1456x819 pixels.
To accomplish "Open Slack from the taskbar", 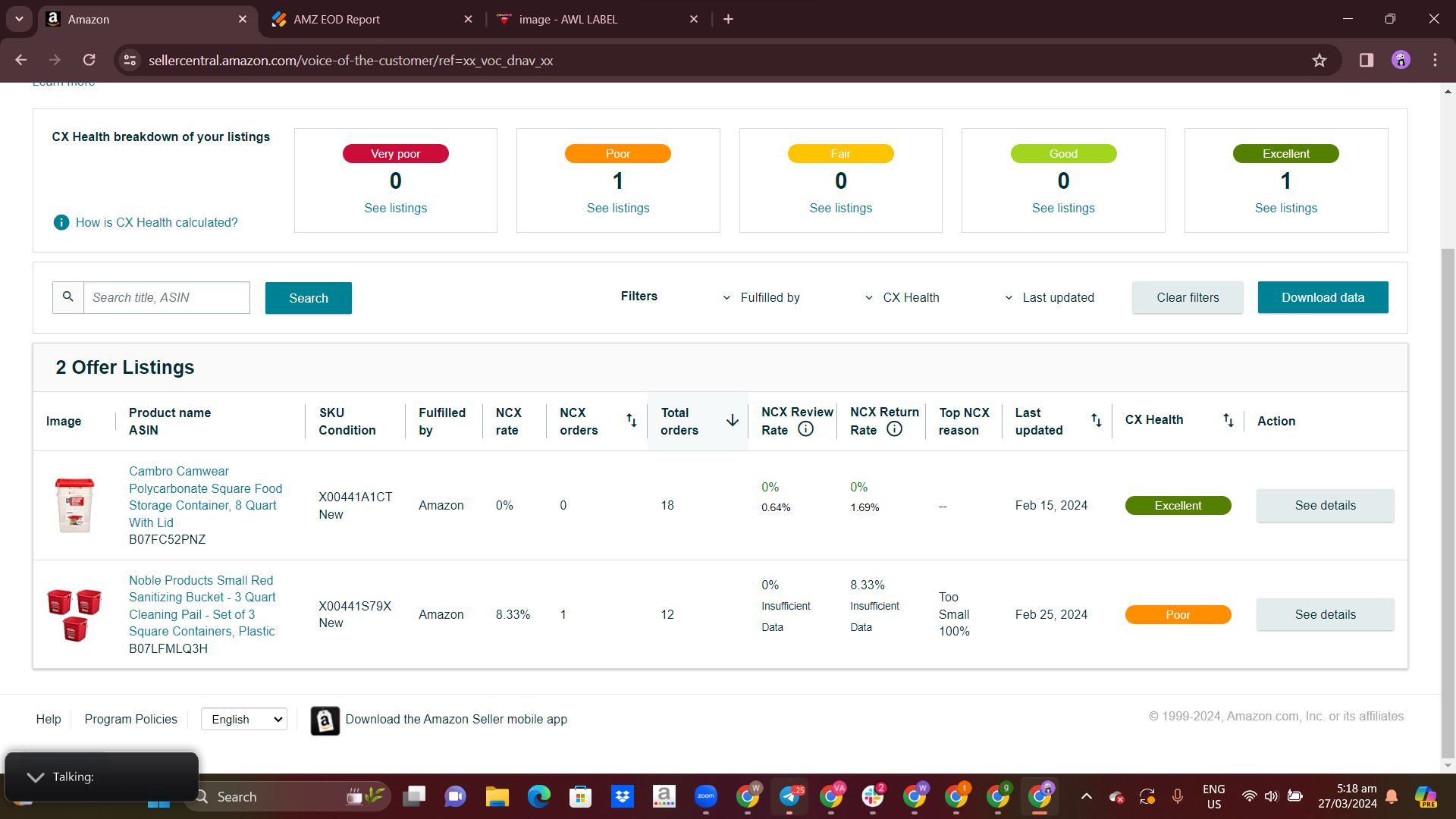I will click(873, 796).
